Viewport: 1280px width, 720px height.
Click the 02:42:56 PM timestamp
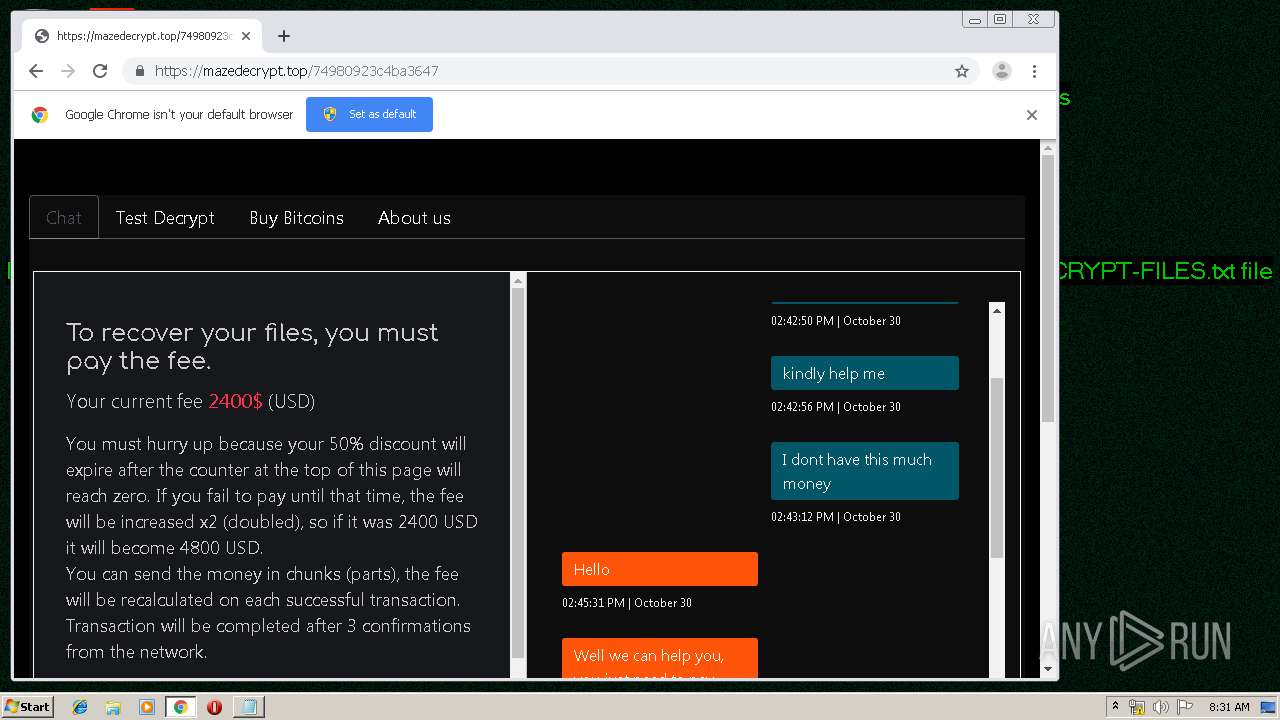click(x=836, y=407)
